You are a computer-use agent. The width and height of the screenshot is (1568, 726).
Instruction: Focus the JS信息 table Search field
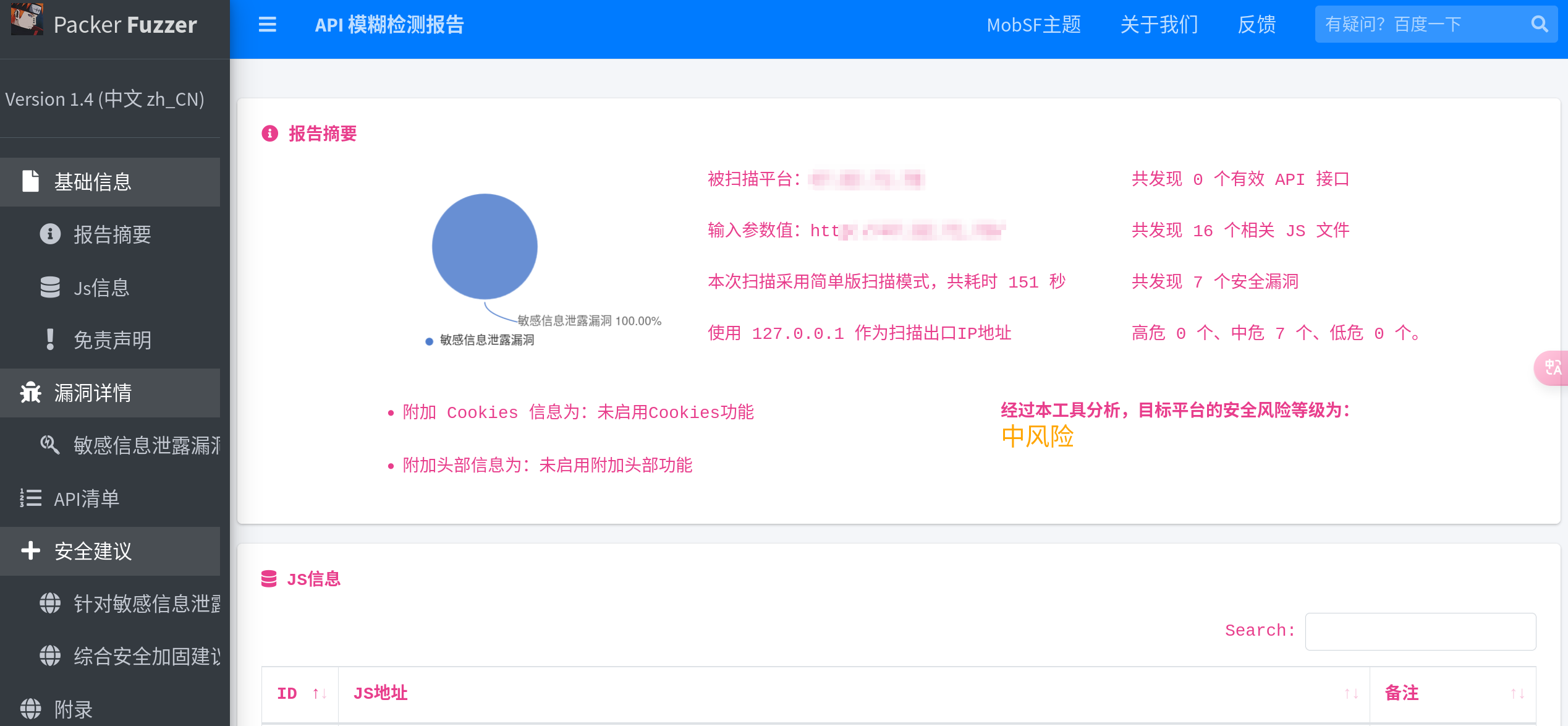[1420, 631]
